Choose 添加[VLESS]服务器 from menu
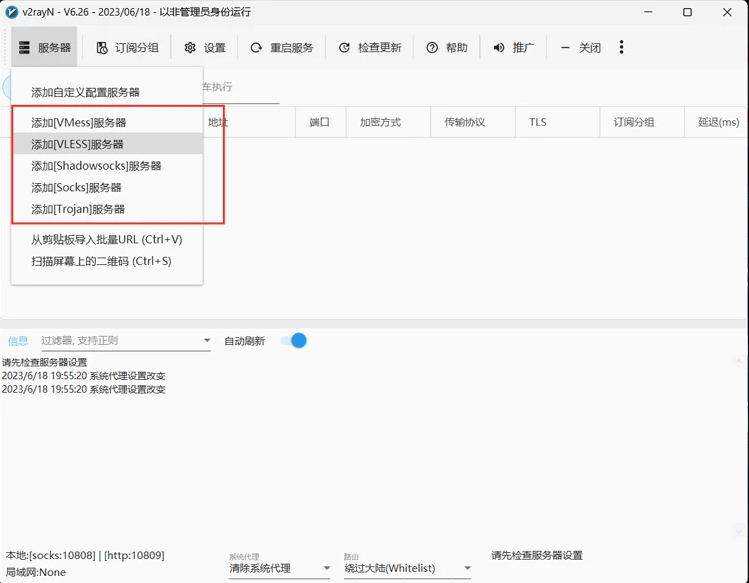The image size is (749, 583). coord(107,144)
